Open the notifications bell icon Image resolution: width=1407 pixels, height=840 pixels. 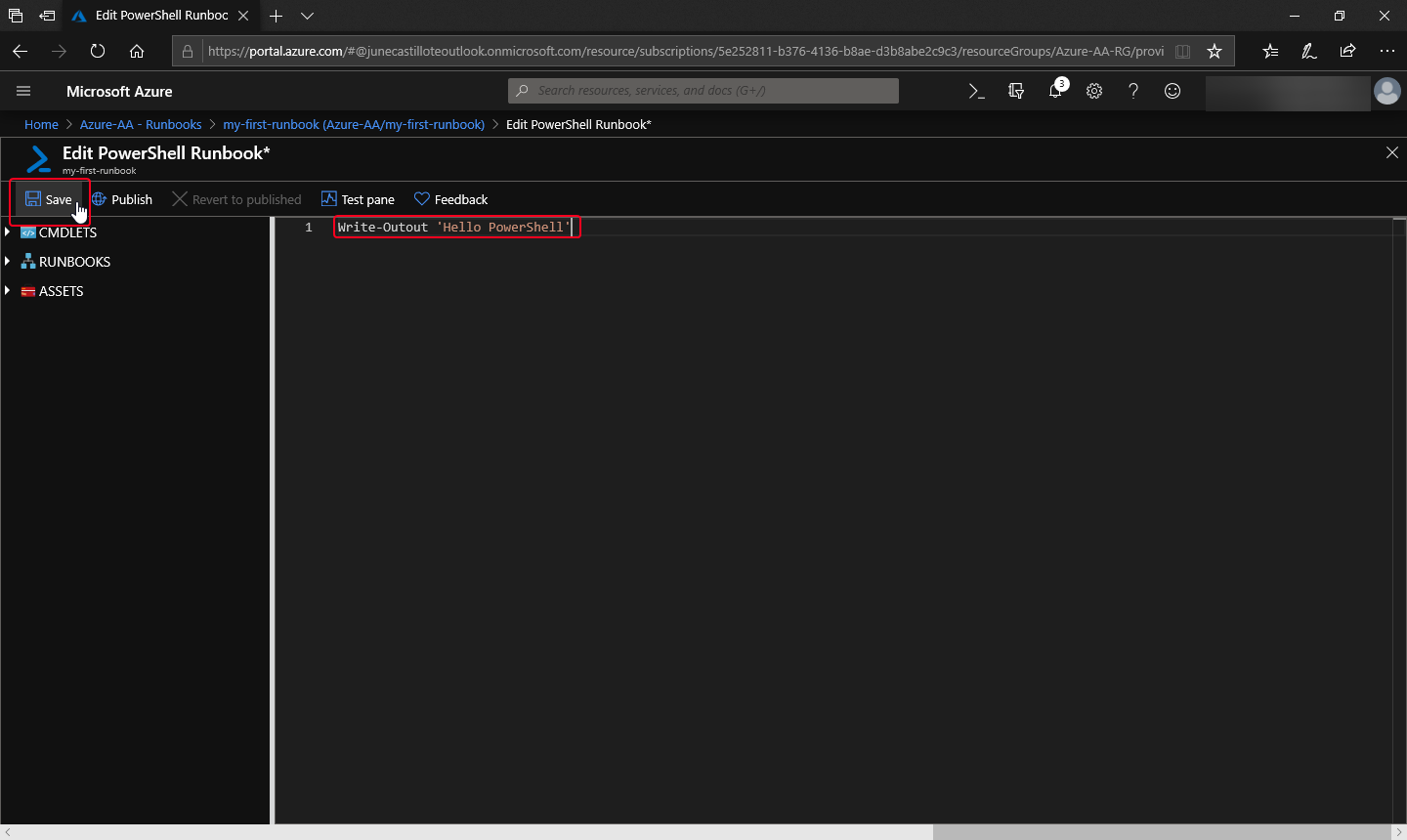(x=1055, y=90)
